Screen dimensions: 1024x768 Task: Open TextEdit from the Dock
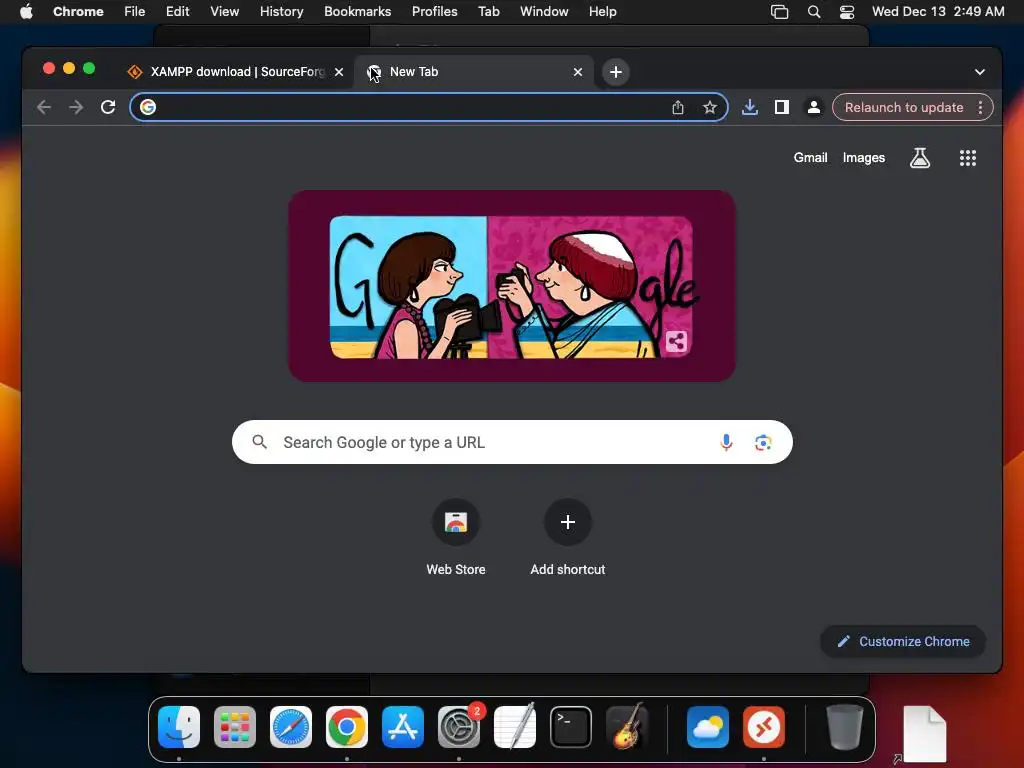pyautogui.click(x=515, y=727)
